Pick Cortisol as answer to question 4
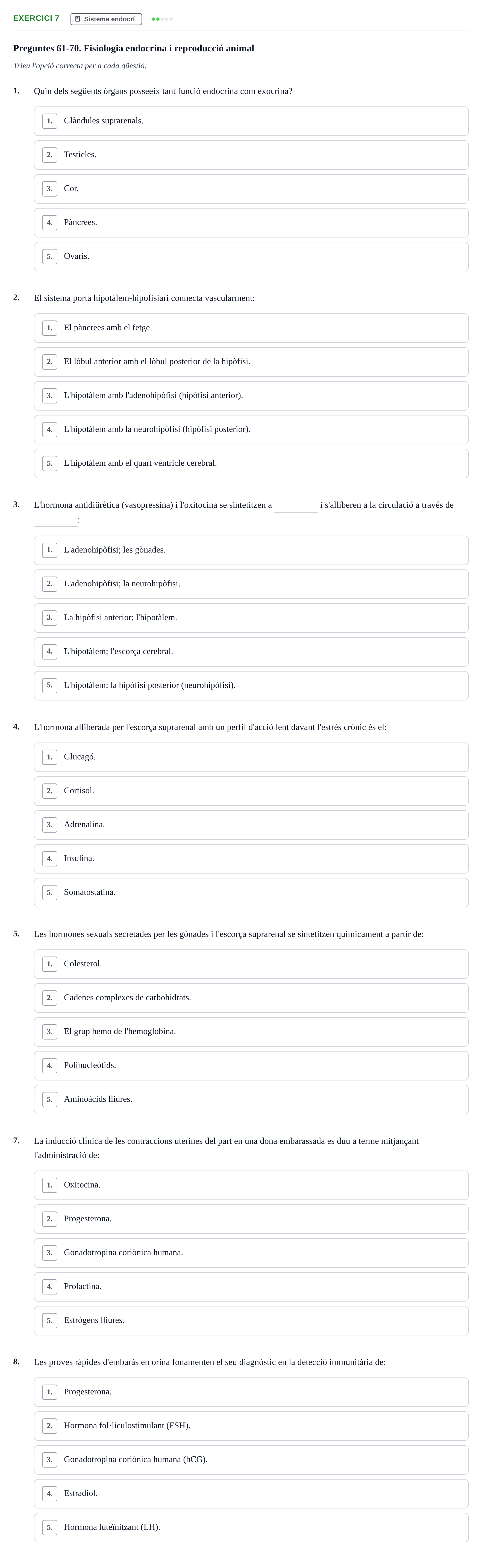This screenshot has height=1568, width=482. click(x=251, y=791)
